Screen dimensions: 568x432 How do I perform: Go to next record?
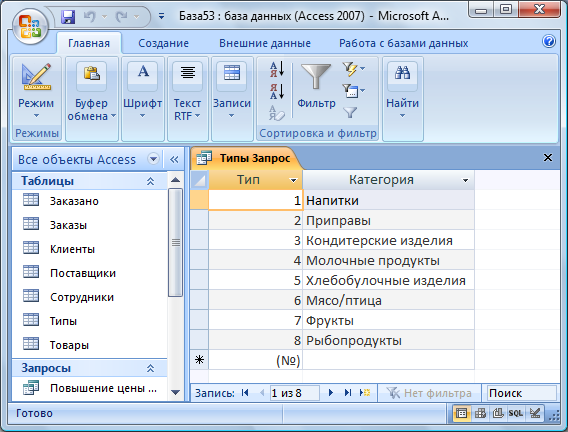click(330, 393)
